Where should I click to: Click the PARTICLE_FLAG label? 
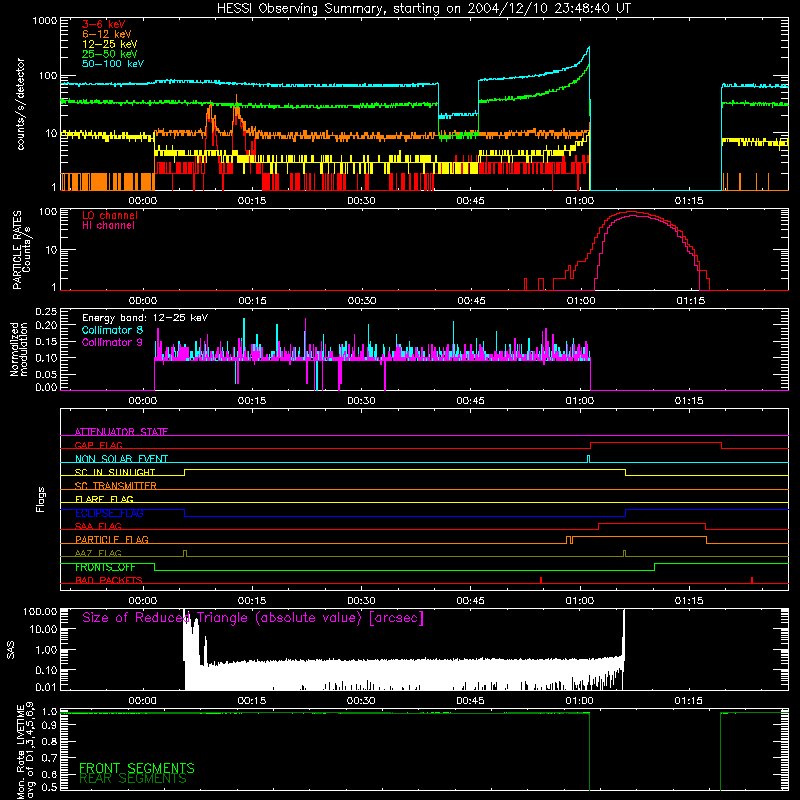pyautogui.click(x=112, y=539)
